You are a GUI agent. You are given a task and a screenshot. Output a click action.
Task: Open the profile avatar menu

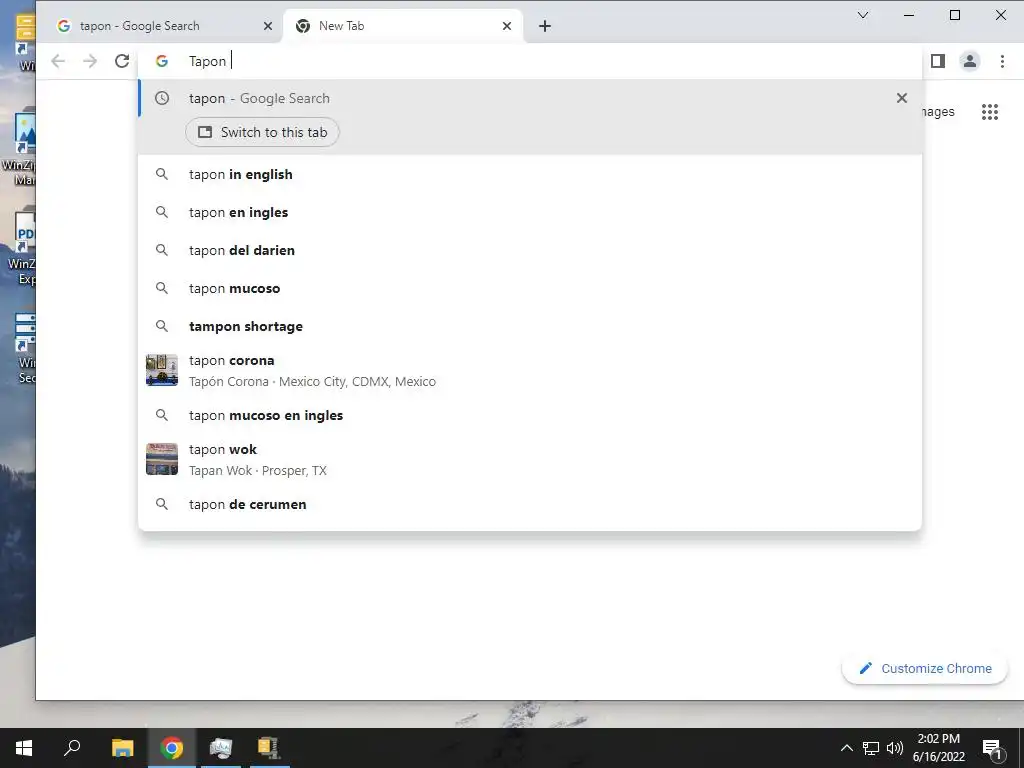click(970, 61)
